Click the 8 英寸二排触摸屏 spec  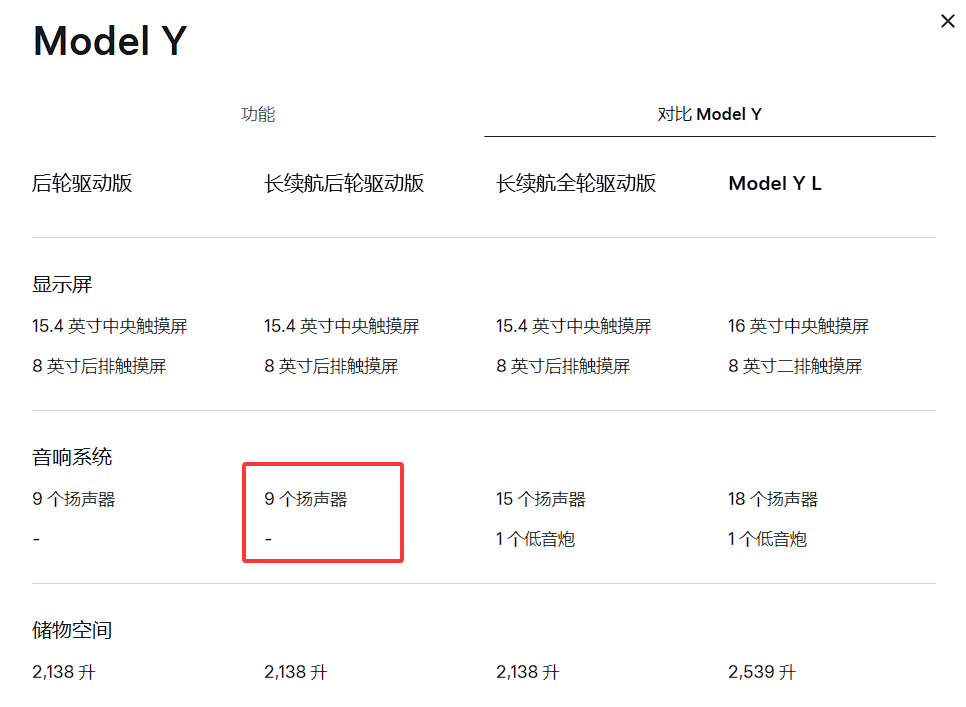click(795, 367)
